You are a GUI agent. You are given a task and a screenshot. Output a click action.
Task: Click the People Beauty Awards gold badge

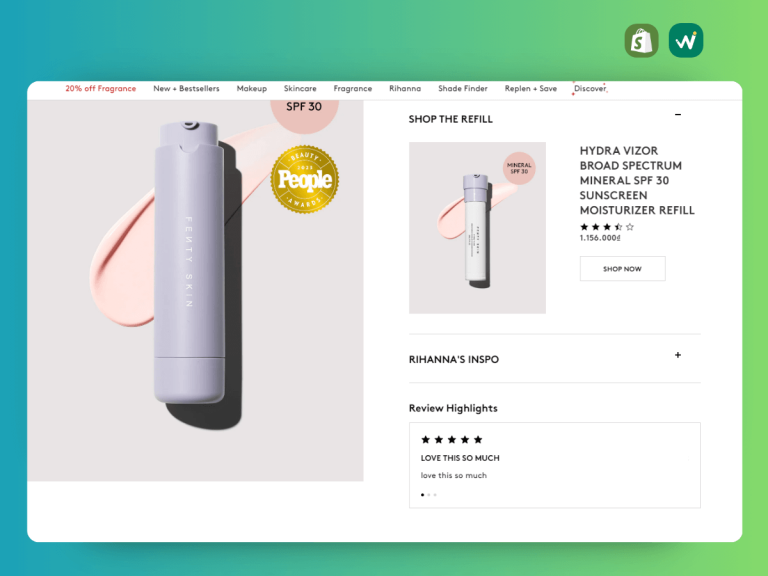(305, 179)
